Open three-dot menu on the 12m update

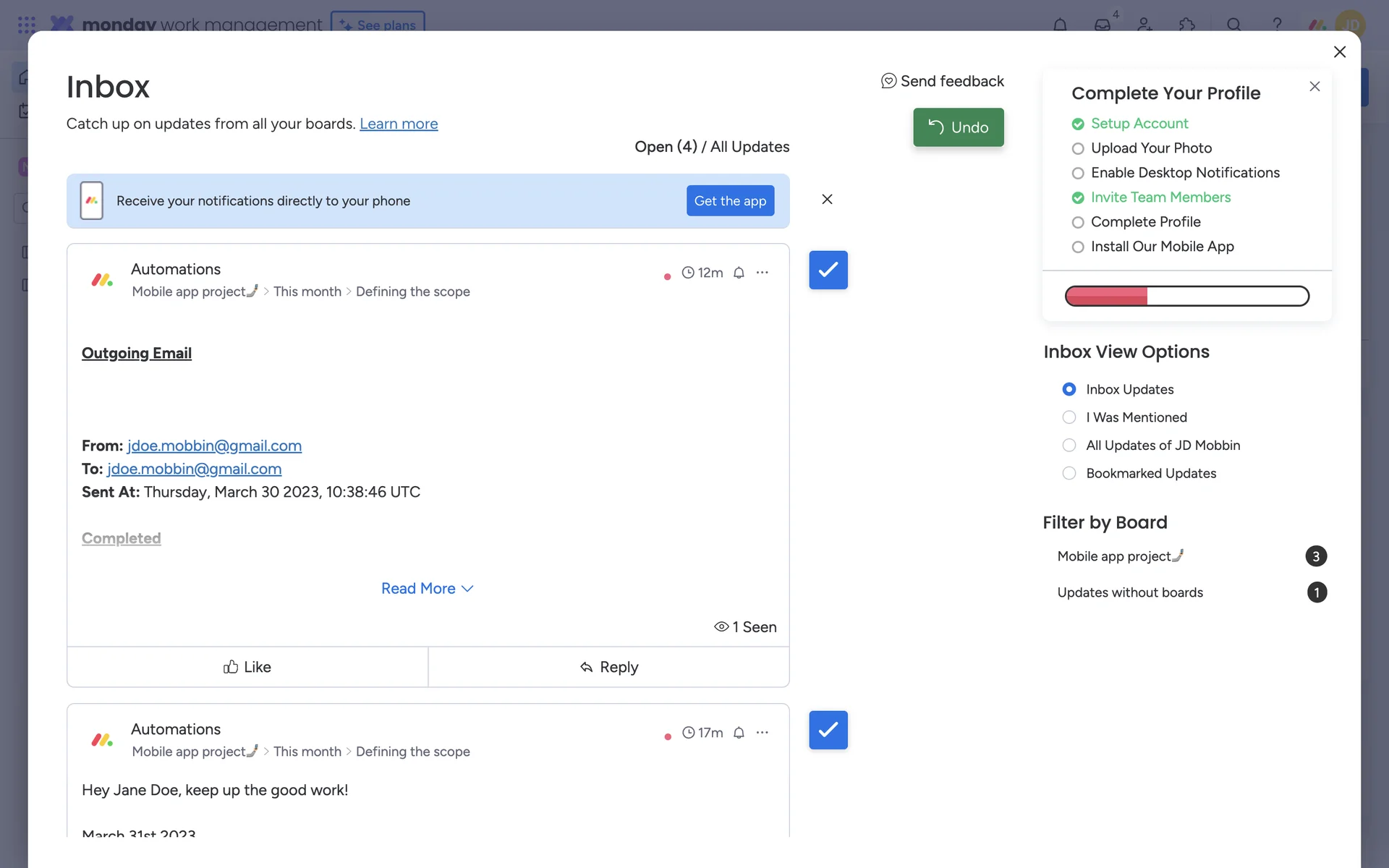point(763,273)
